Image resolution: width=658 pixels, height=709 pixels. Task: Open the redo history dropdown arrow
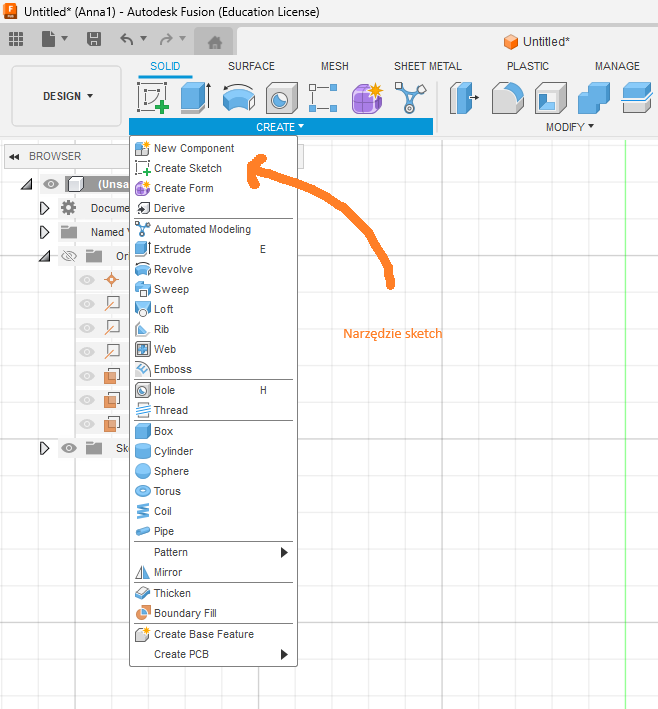coord(182,38)
